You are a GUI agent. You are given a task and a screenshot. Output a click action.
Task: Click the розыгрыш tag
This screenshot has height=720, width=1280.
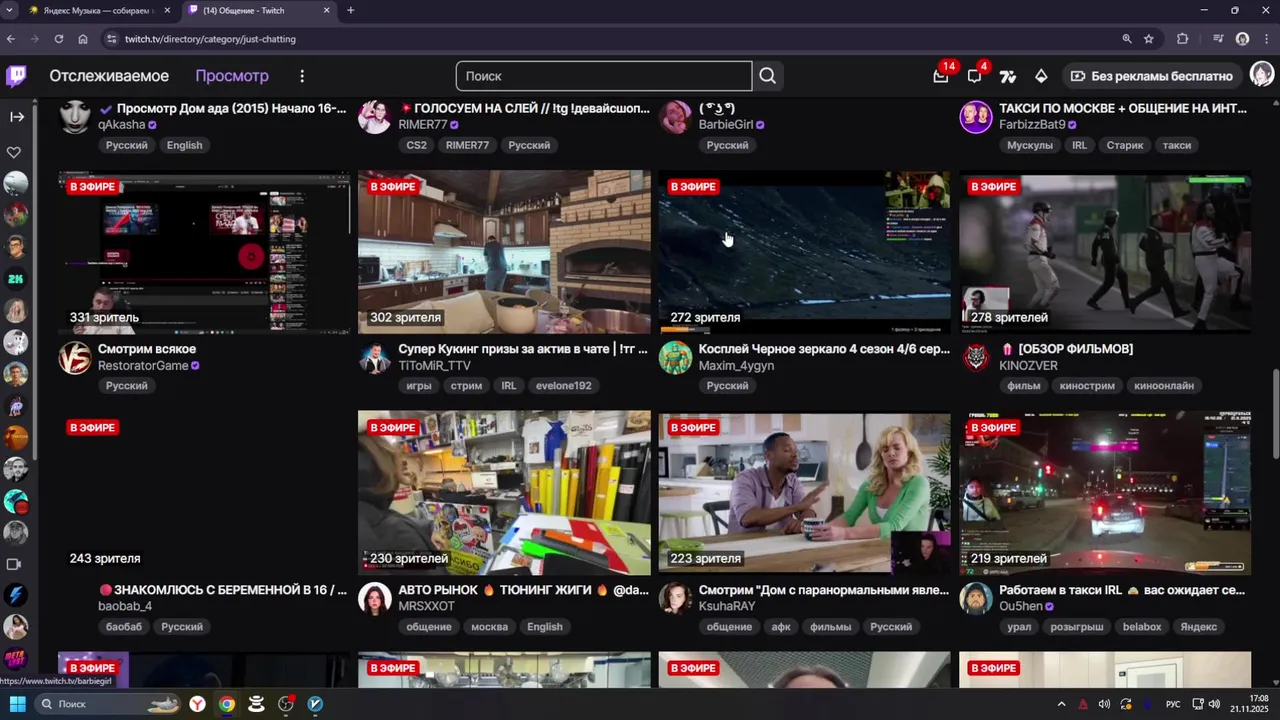coord(1077,627)
